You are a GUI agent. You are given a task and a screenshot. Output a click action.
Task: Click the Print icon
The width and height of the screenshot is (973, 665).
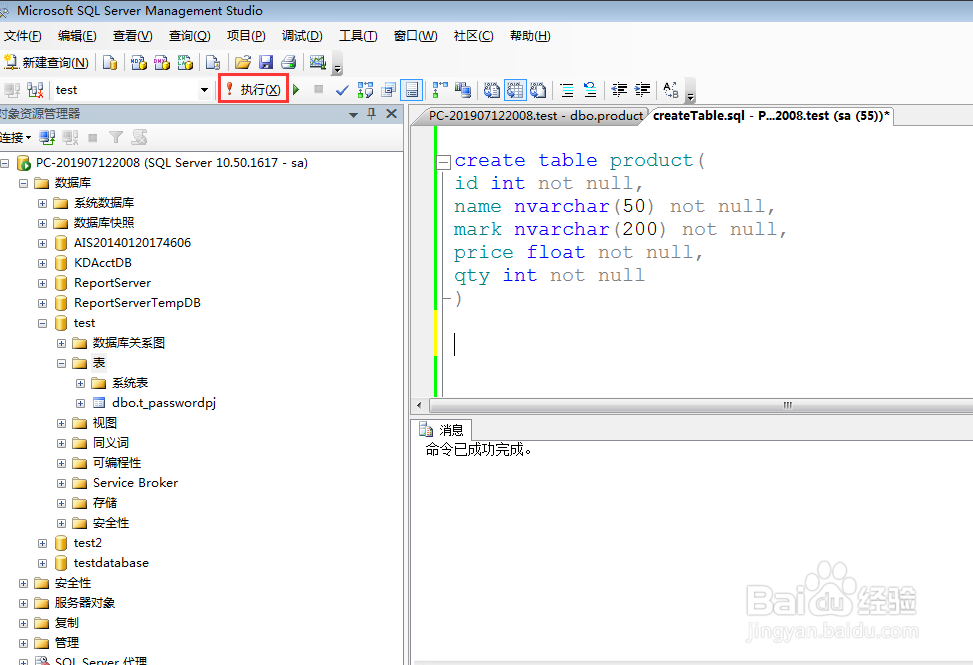tap(289, 62)
